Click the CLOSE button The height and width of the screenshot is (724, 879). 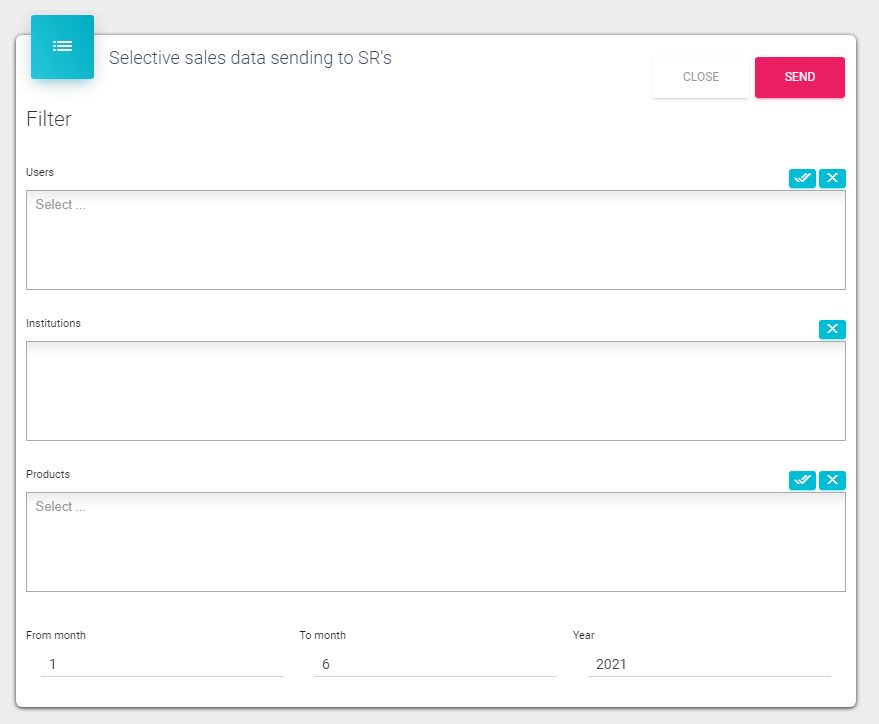[x=700, y=78]
